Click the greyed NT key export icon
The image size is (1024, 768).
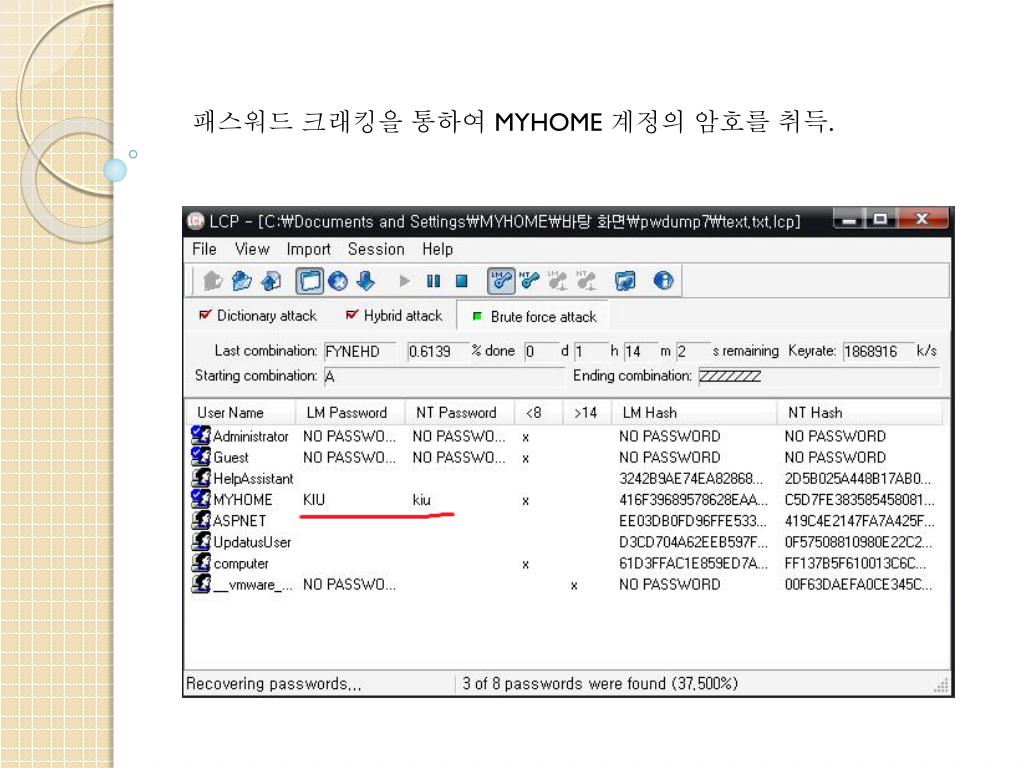tap(586, 281)
